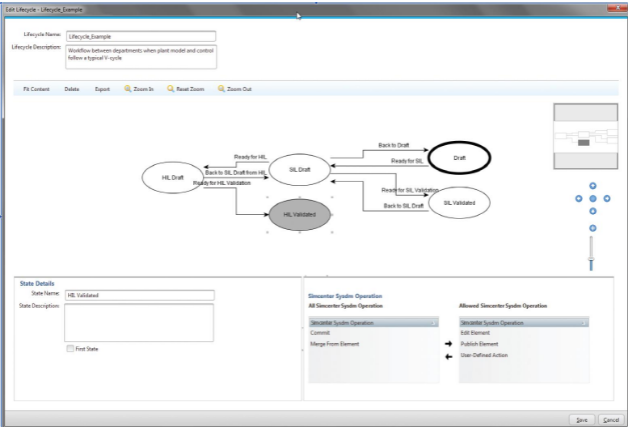Image resolution: width=628 pixels, height=429 pixels.
Task: Click the Zoom In magnifier tool
Action: click(x=139, y=89)
